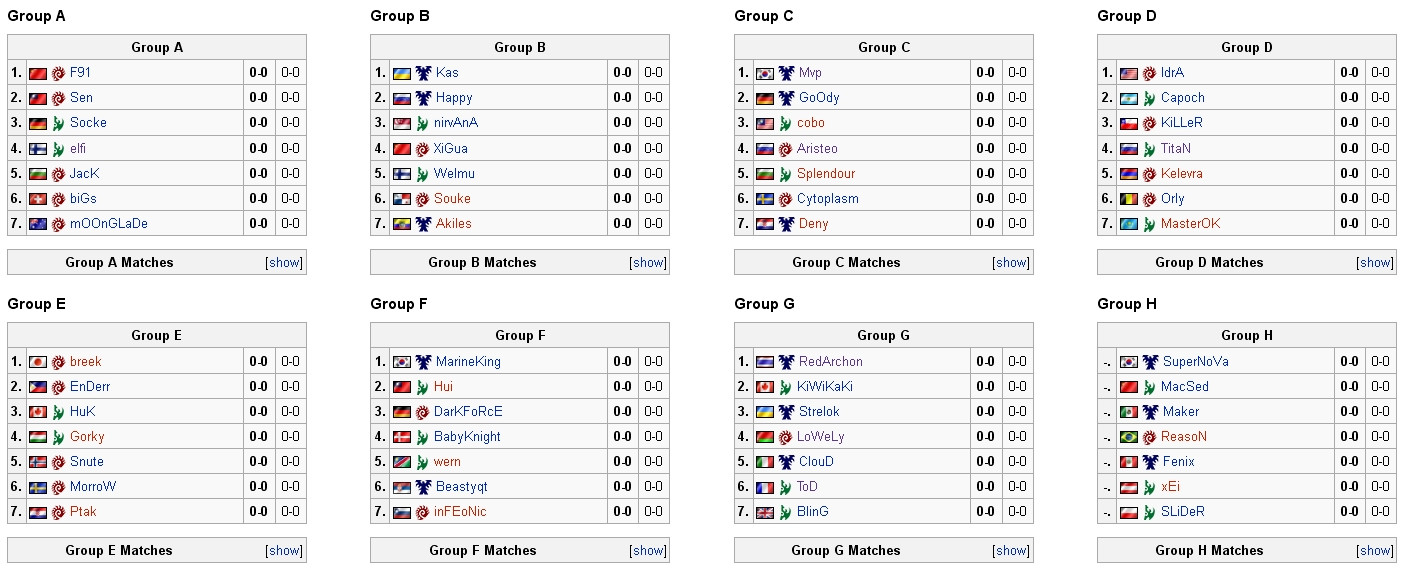Expand Group E Matches section
1414x578 pixels.
284,551
